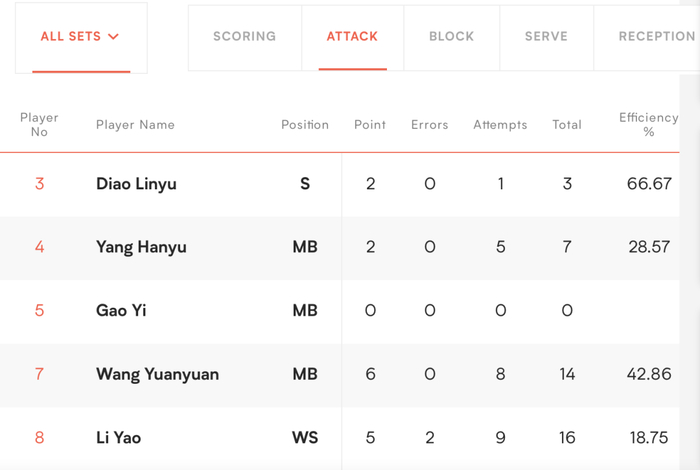Click player number 5 link
The image size is (700, 470).
(x=40, y=311)
